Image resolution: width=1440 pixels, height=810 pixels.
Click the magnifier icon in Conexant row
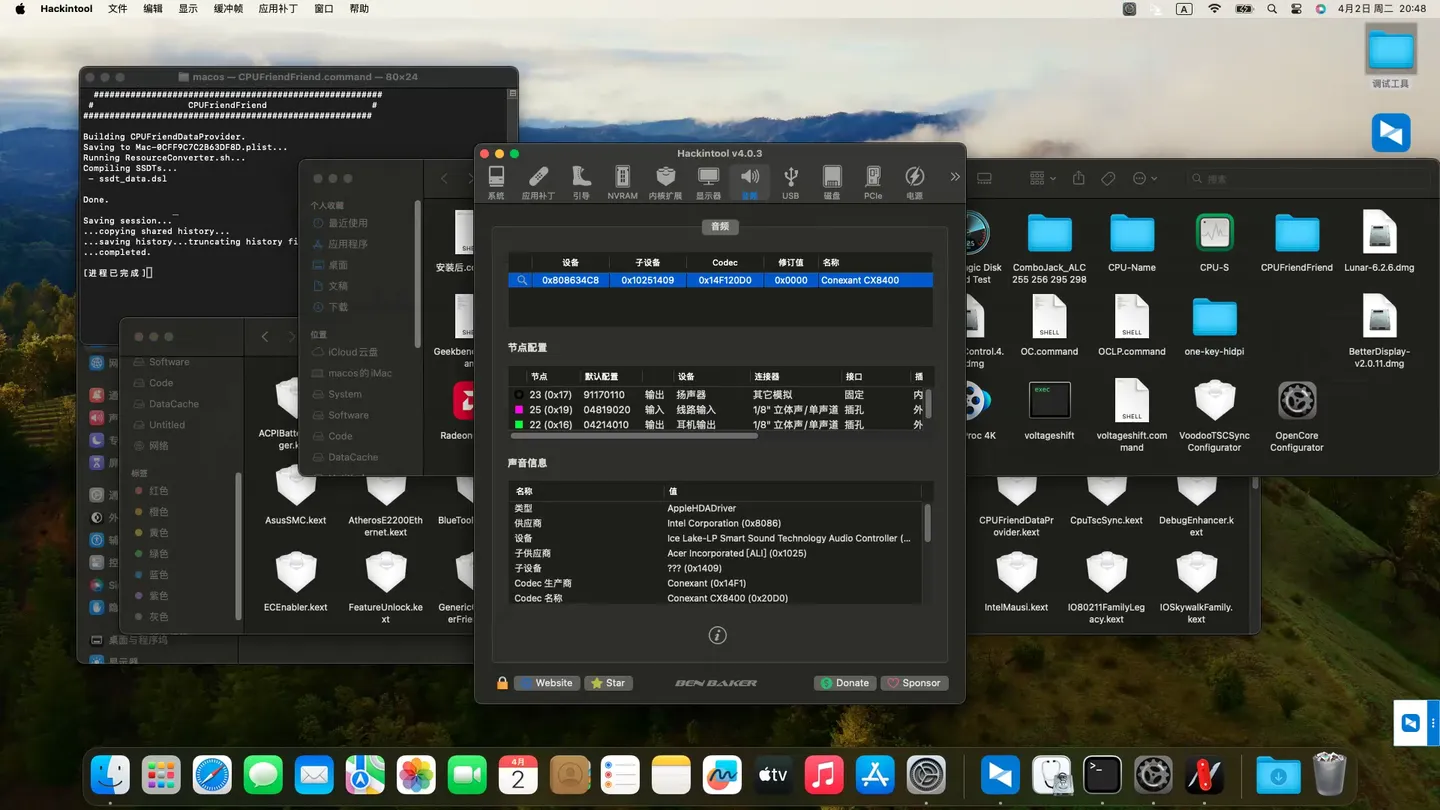click(x=521, y=281)
